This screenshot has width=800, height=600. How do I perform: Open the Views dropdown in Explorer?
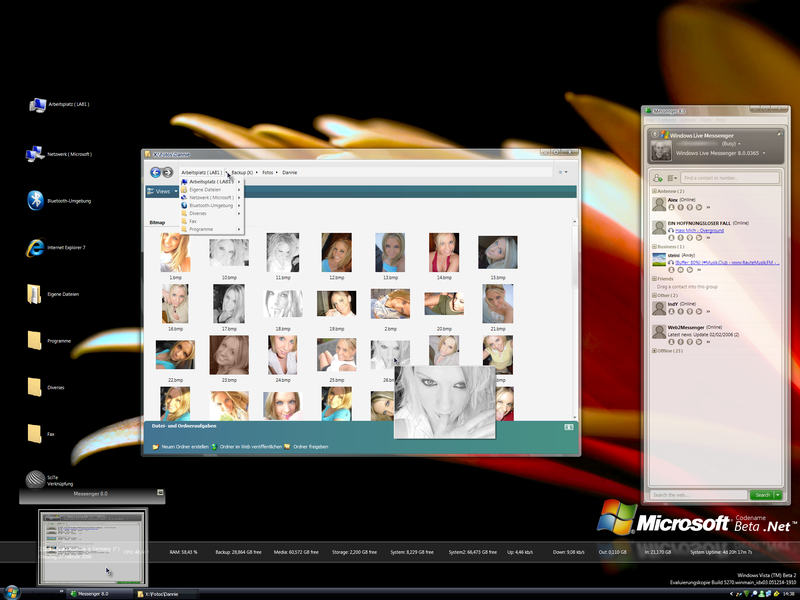pyautogui.click(x=163, y=191)
